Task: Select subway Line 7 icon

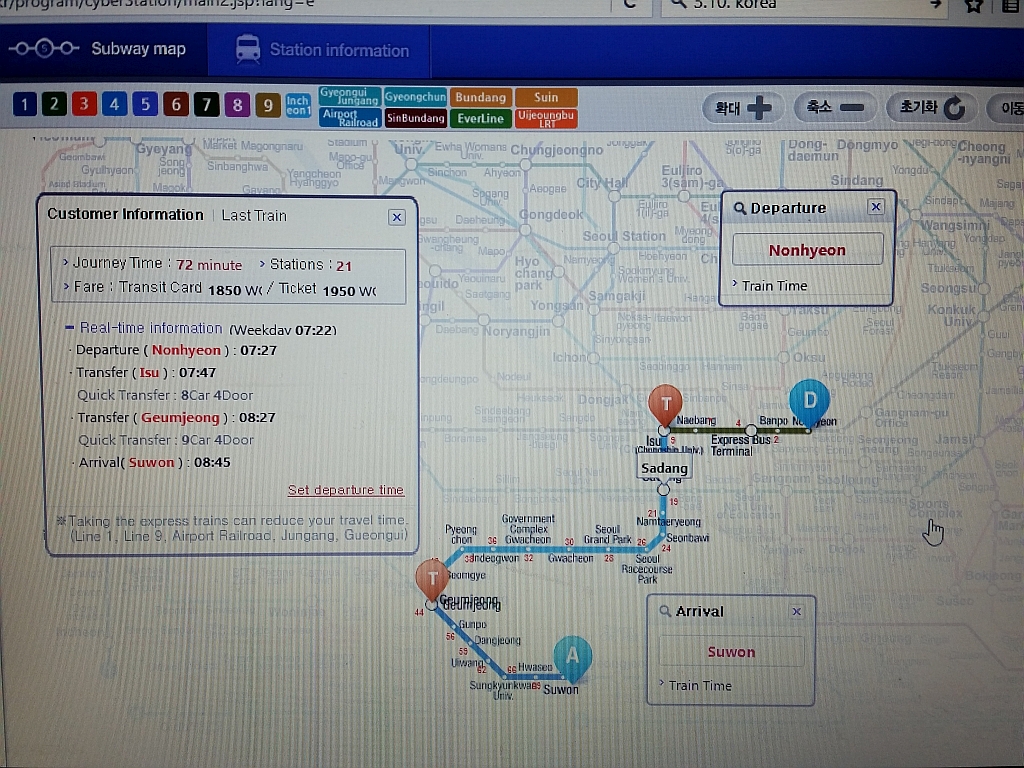Action: [206, 105]
